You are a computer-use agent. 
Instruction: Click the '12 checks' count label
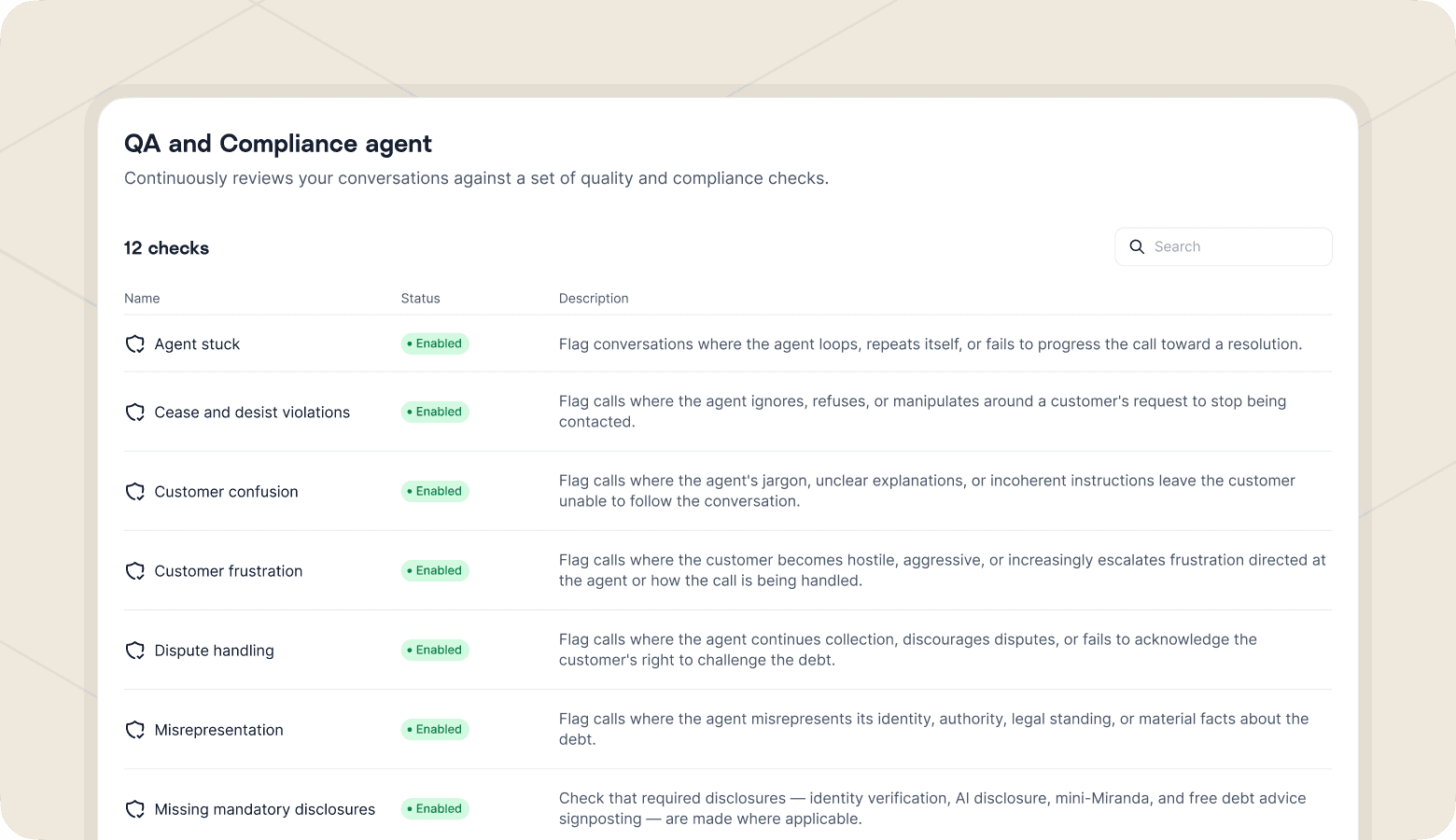(x=166, y=248)
